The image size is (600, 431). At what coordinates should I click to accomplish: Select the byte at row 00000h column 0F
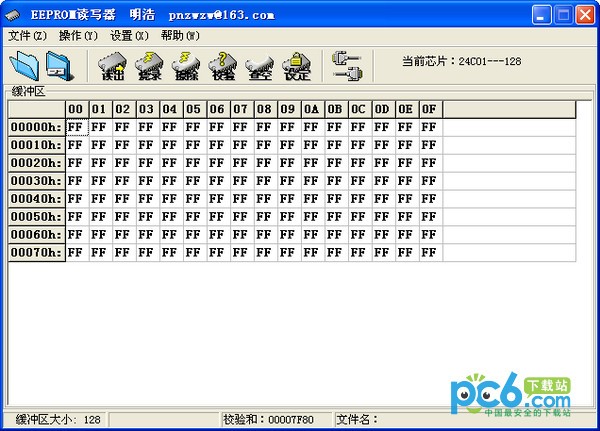coord(431,127)
